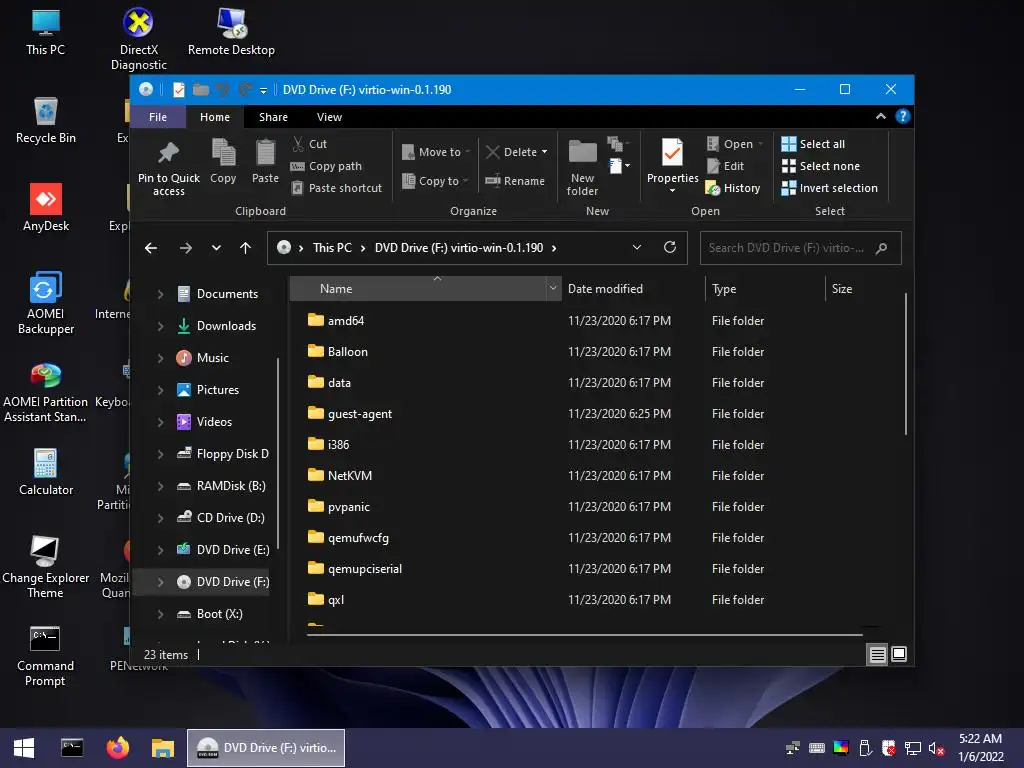This screenshot has width=1024, height=768.
Task: Sort by Date modified column
Action: tap(632, 289)
